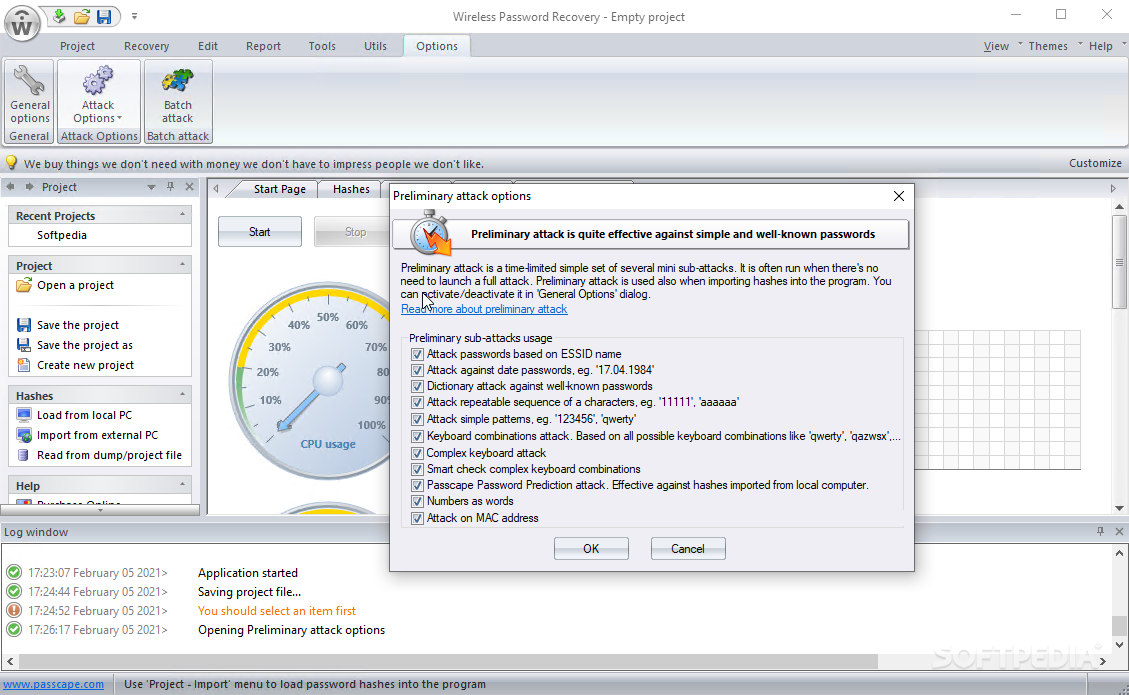Open the Help dropdown menu
Image resolution: width=1129 pixels, height=695 pixels.
(x=1100, y=46)
